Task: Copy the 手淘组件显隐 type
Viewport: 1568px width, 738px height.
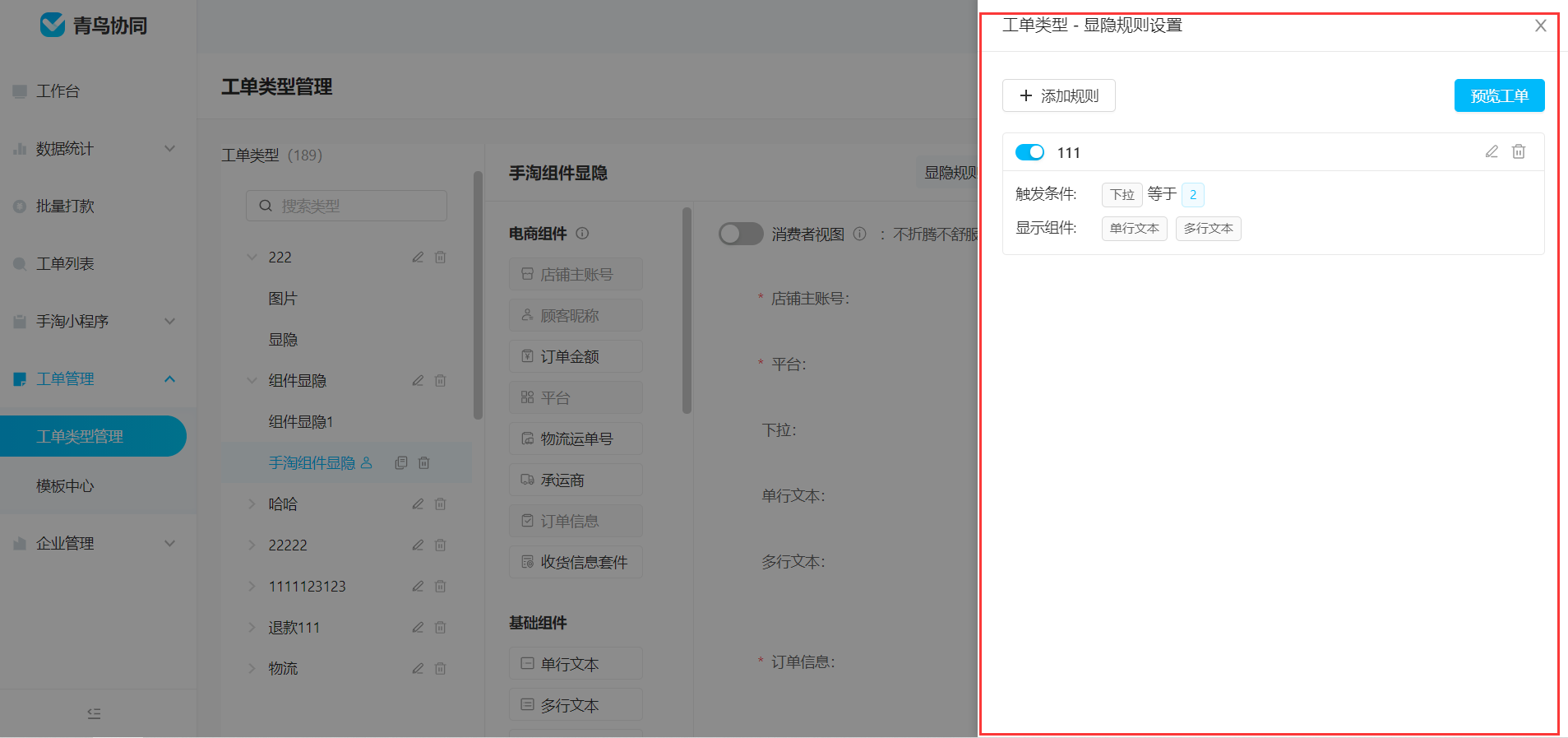Action: 401,462
